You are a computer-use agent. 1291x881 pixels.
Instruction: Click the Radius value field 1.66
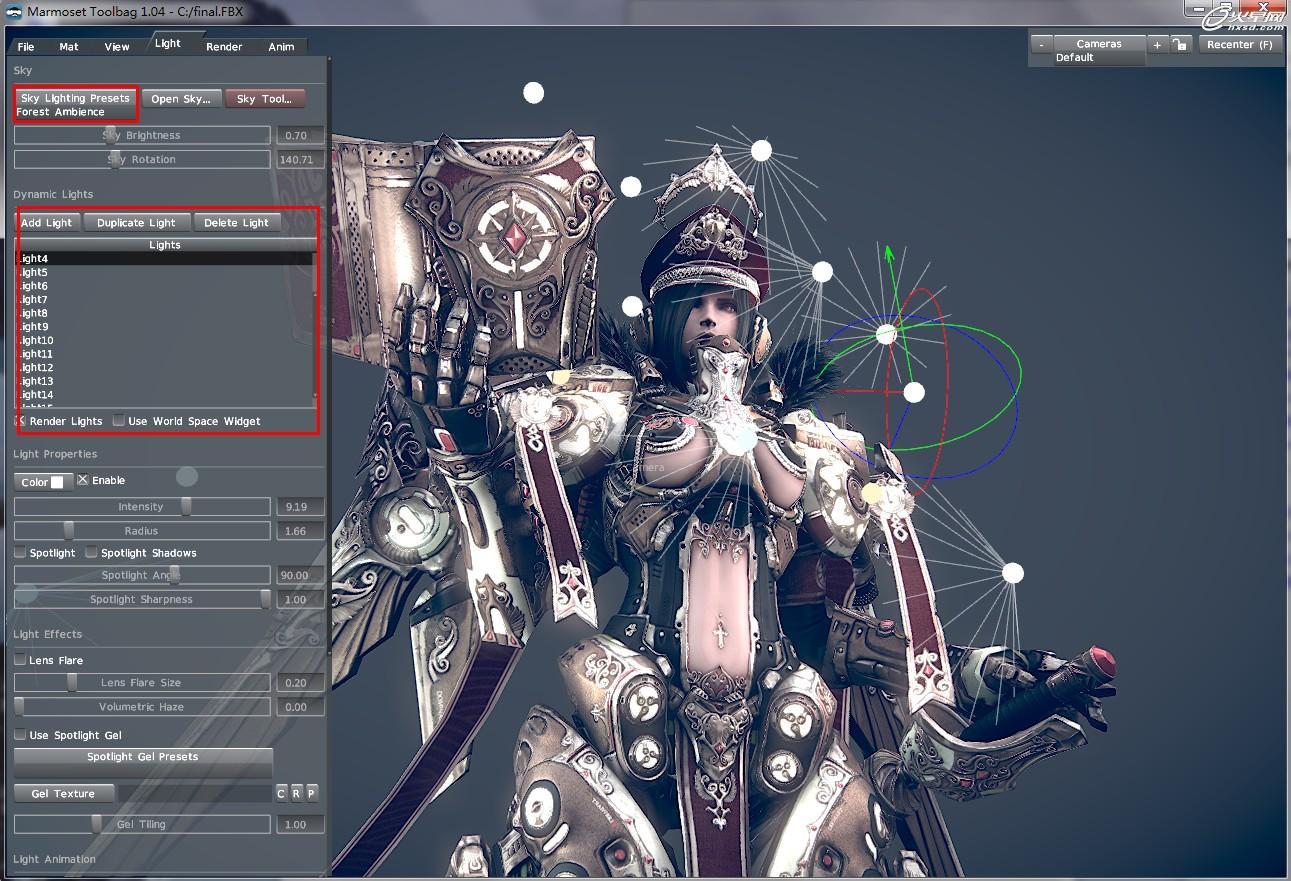(x=299, y=531)
